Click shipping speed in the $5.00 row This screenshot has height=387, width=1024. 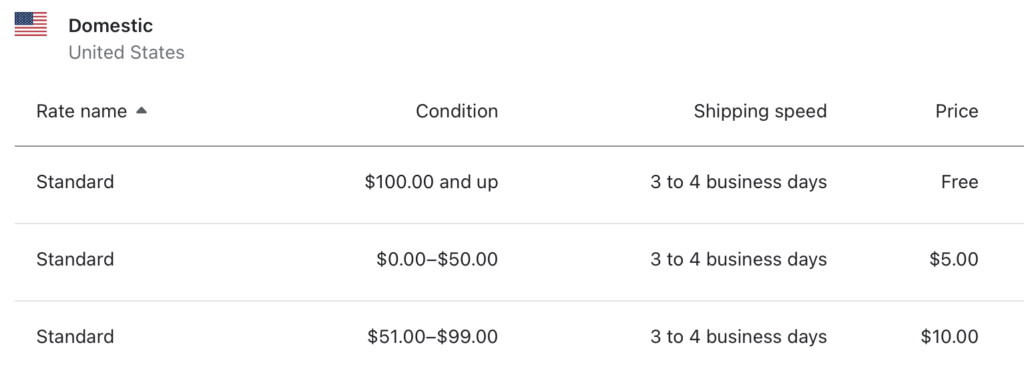tap(739, 259)
